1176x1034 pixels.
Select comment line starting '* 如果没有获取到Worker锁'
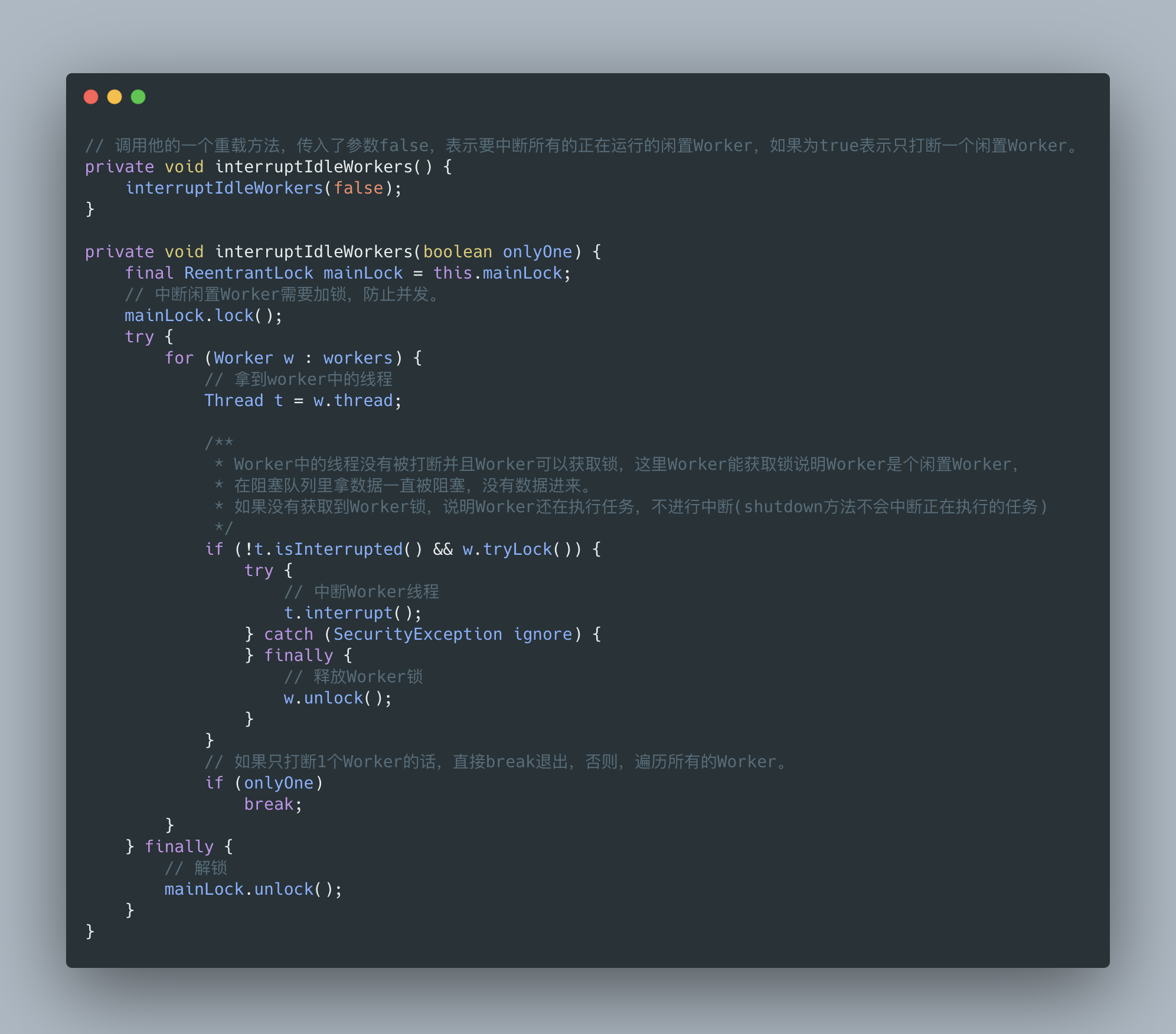click(631, 507)
